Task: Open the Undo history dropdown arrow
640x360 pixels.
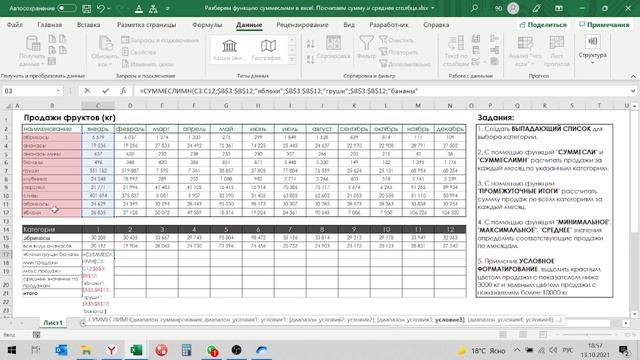Action: pyautogui.click(x=109, y=9)
